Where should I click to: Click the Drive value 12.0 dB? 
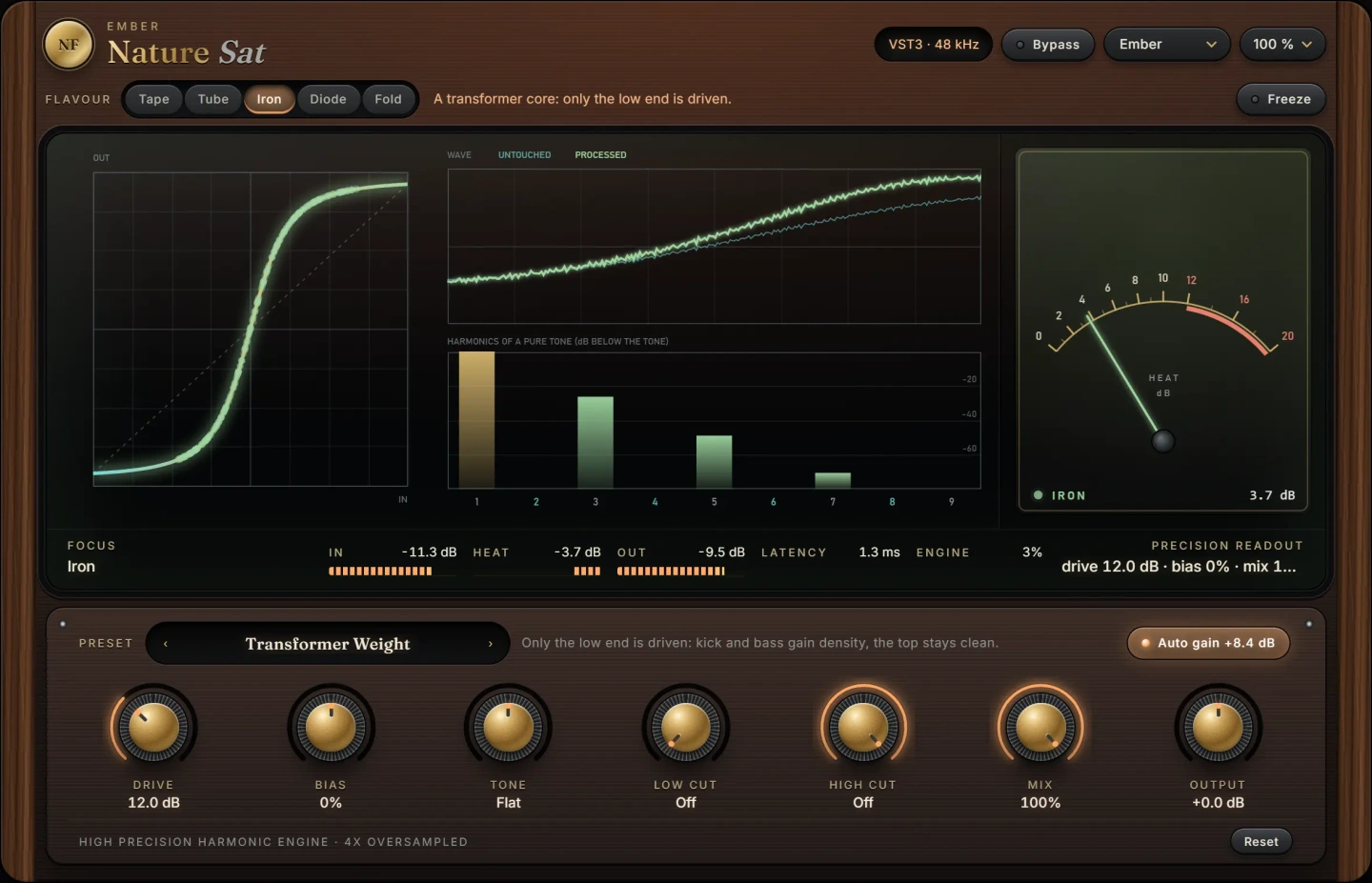(153, 803)
